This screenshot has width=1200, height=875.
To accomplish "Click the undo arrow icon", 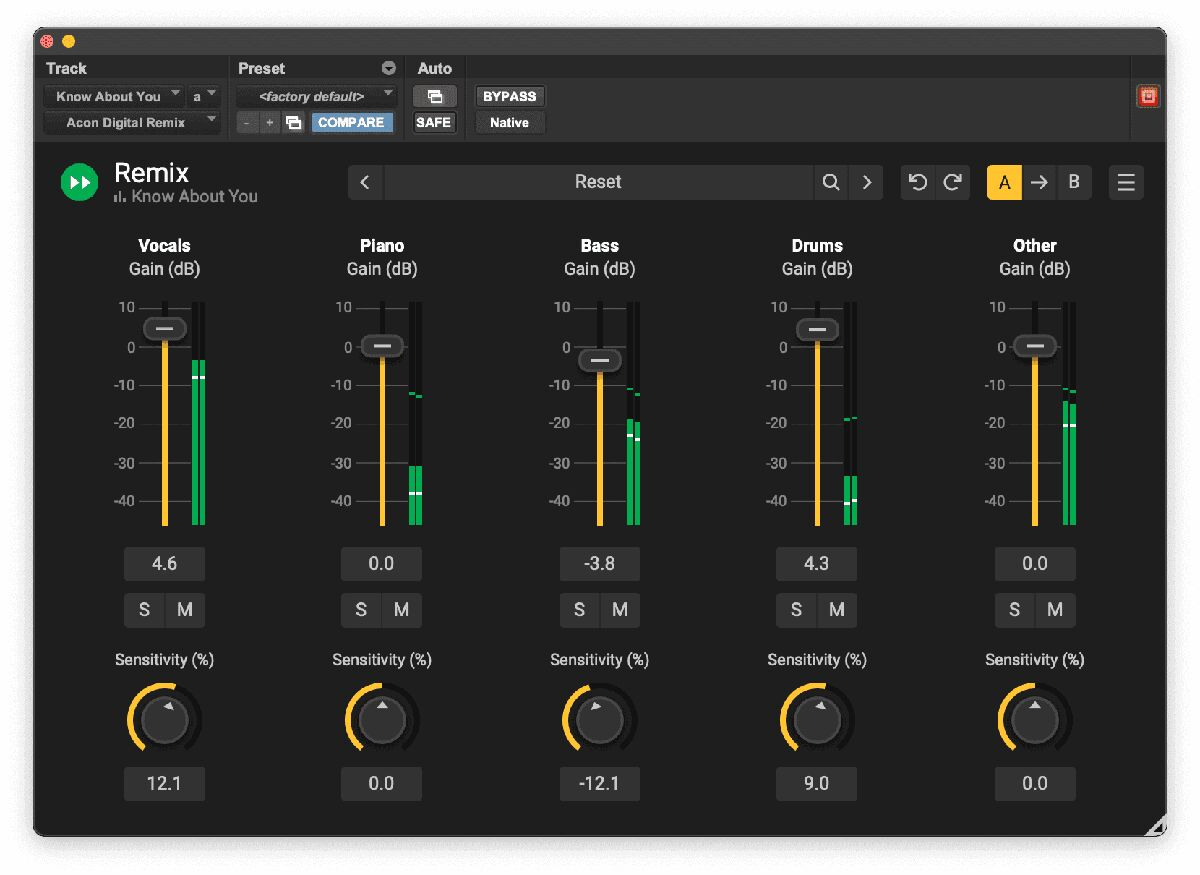I will pyautogui.click(x=918, y=182).
